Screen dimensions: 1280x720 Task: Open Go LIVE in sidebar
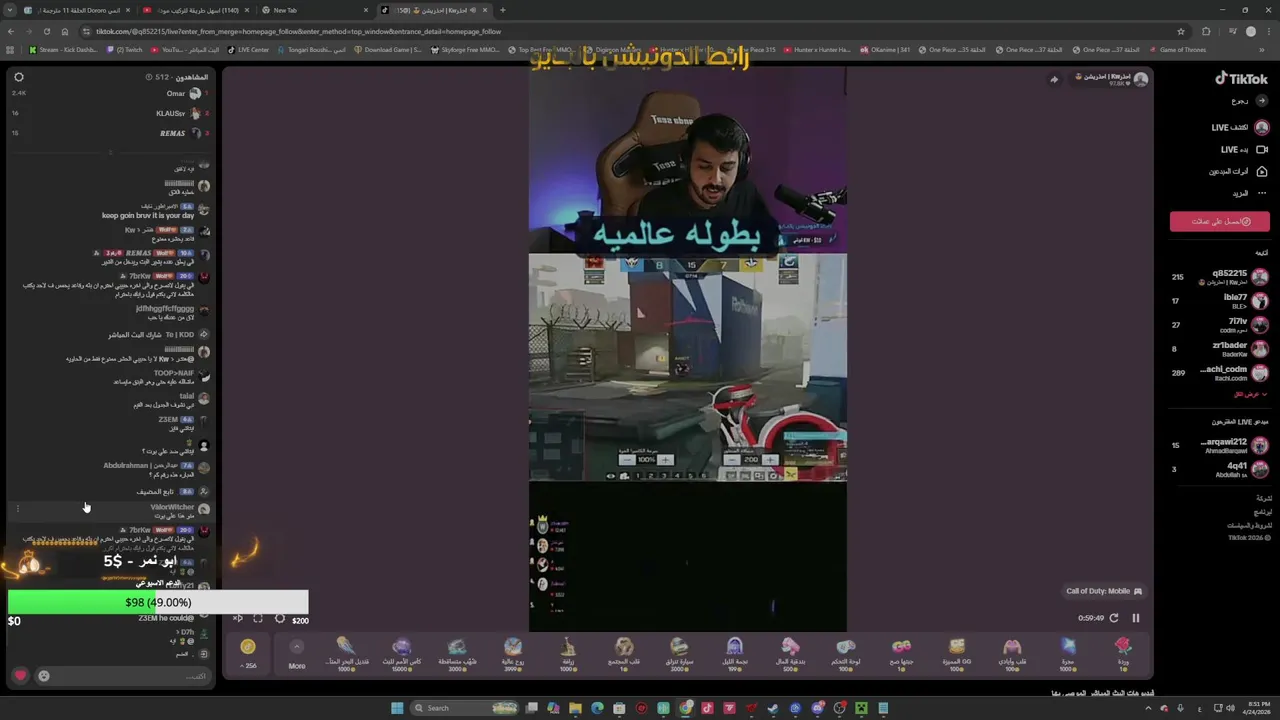point(1244,149)
